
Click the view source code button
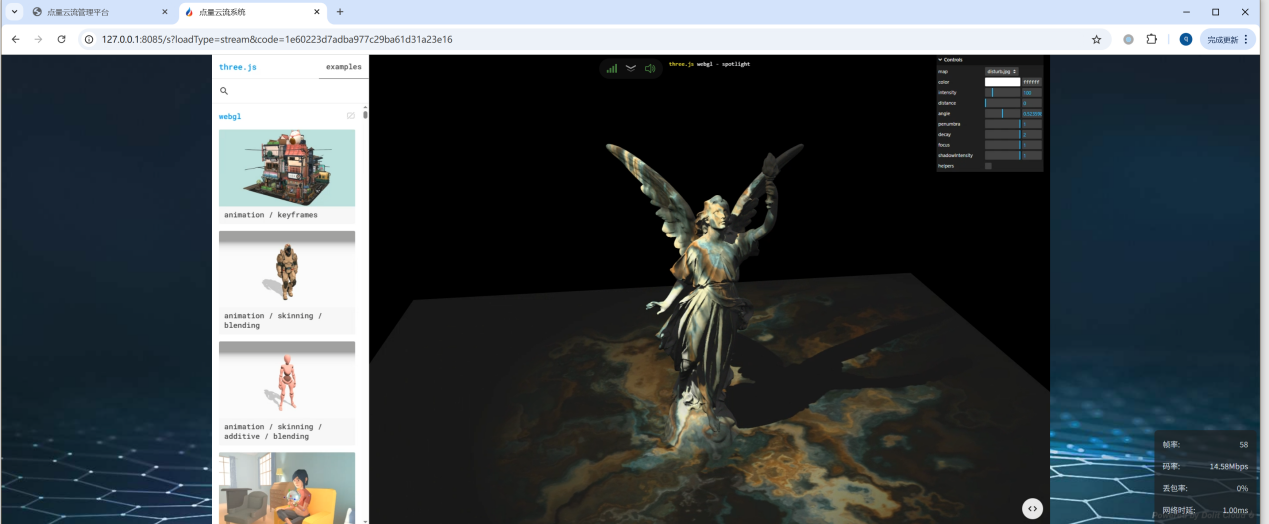[1032, 508]
